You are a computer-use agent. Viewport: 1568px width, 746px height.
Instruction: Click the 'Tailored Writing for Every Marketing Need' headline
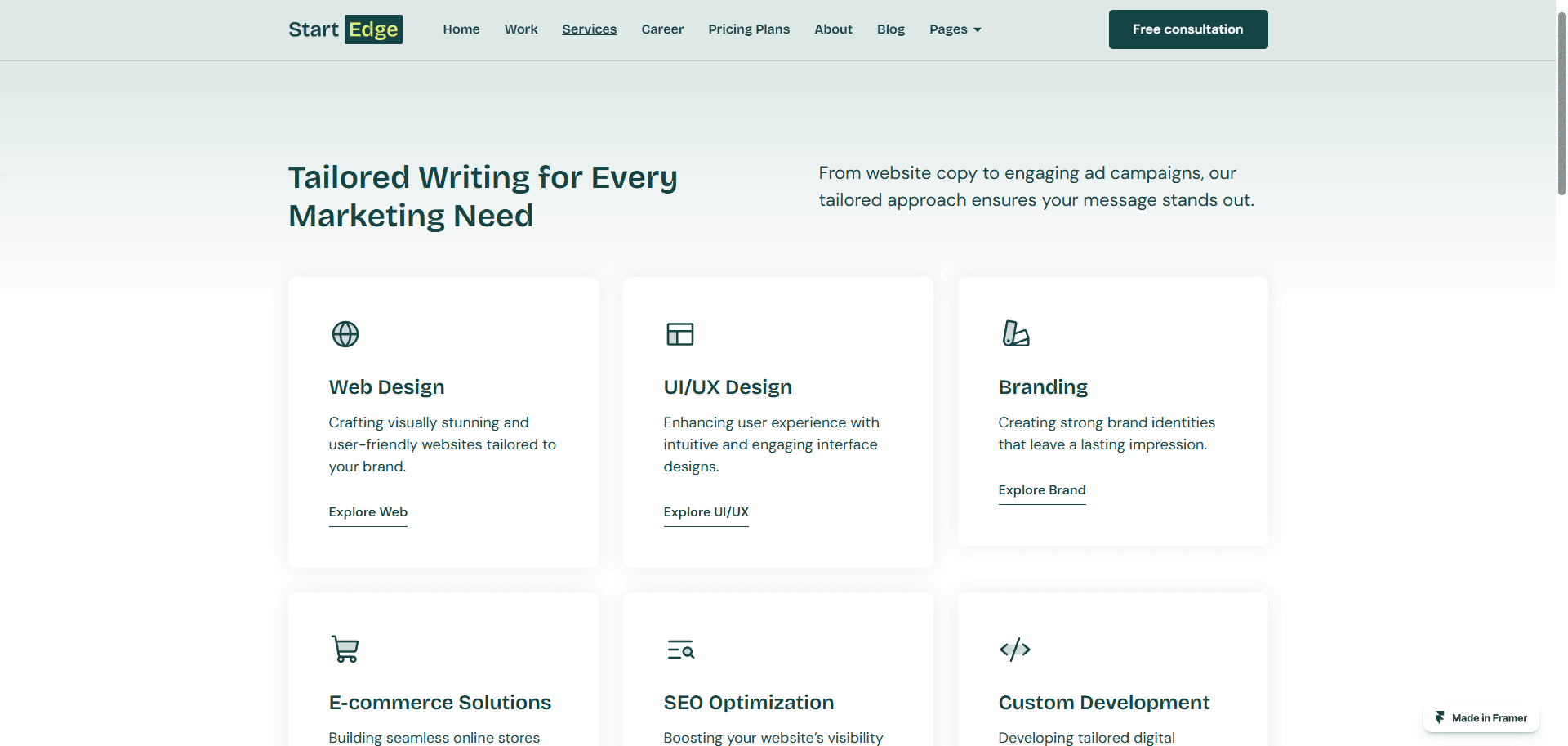(x=483, y=196)
